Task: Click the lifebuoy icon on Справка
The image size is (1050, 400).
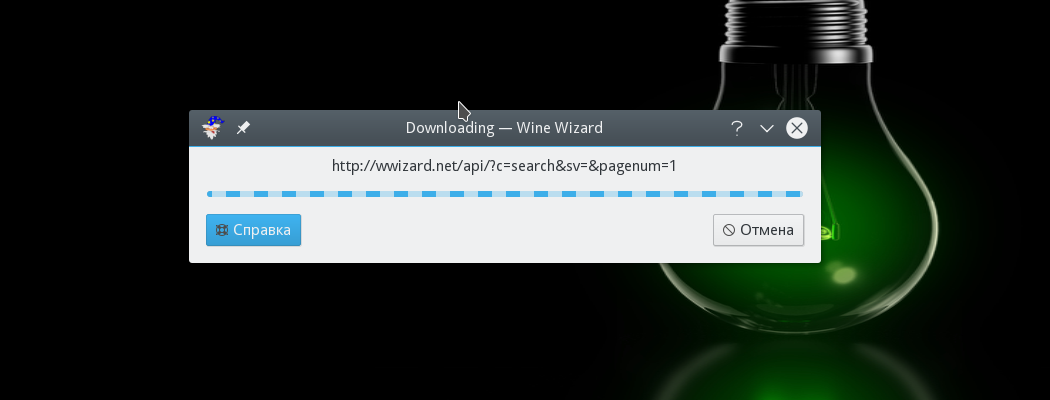Action: (222, 230)
